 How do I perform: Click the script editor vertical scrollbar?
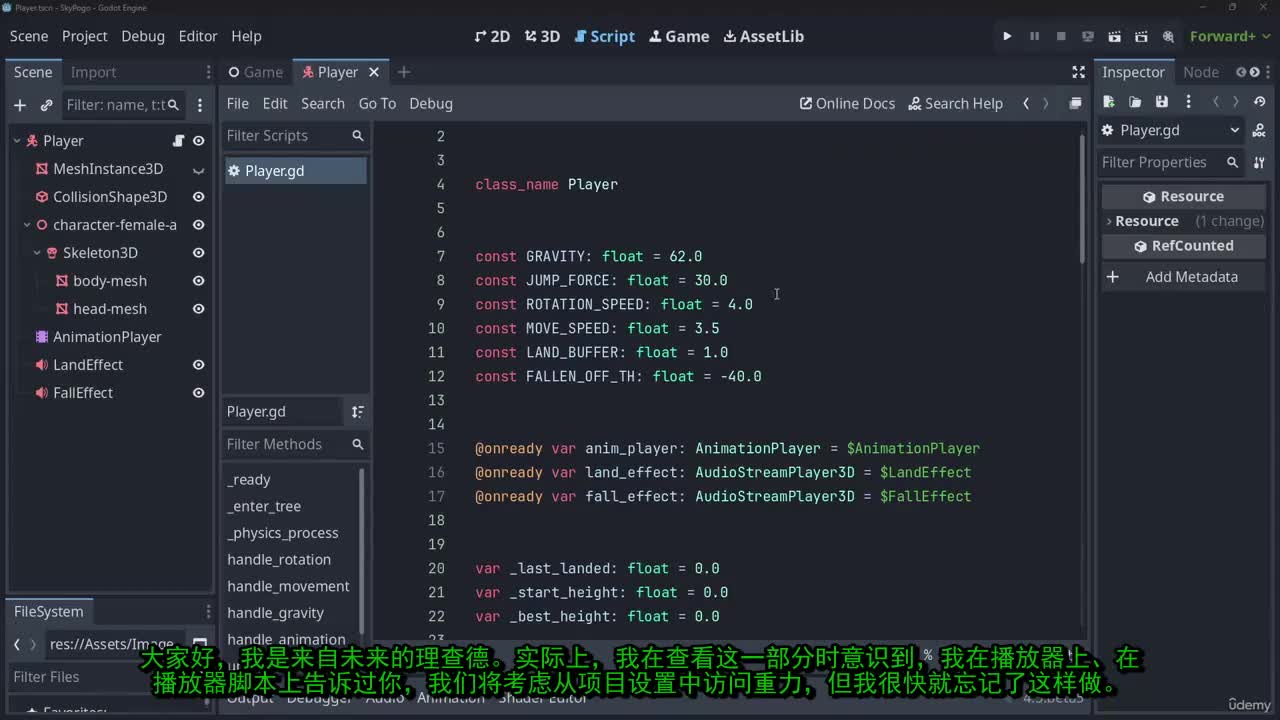[1081, 200]
